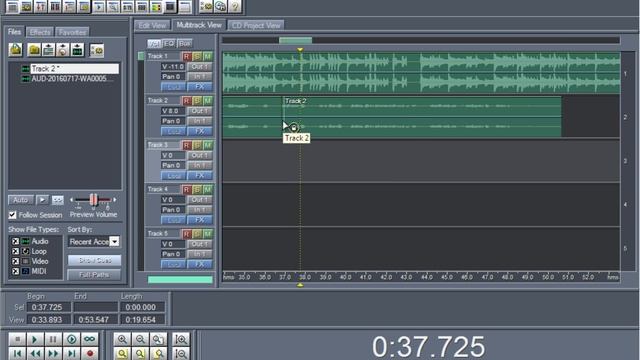
Task: Open the Sort By Recent Access dropdown
Action: (115, 242)
